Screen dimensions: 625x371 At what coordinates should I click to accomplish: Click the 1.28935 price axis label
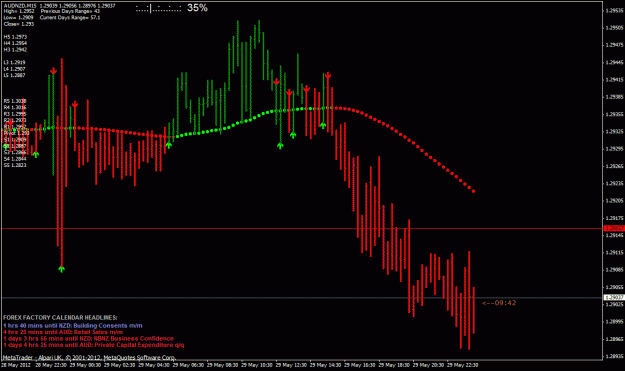coord(614,356)
